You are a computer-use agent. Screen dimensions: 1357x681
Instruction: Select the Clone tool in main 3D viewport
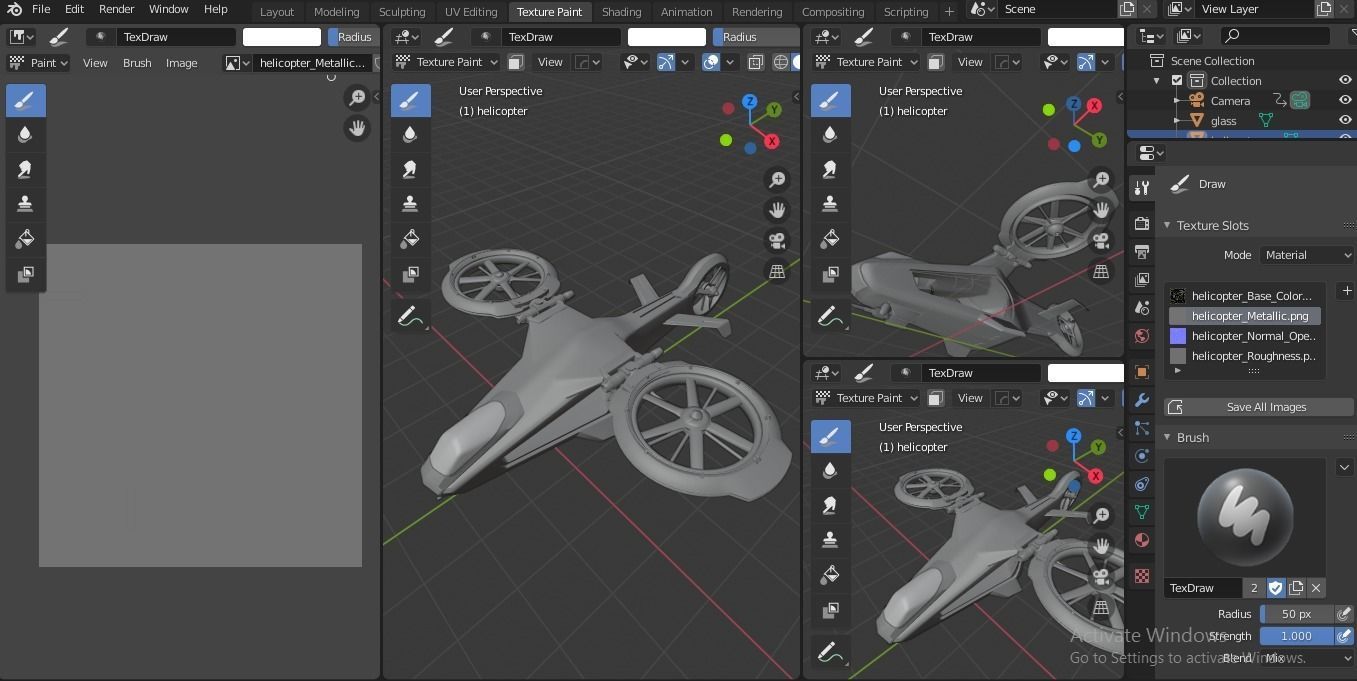point(410,204)
